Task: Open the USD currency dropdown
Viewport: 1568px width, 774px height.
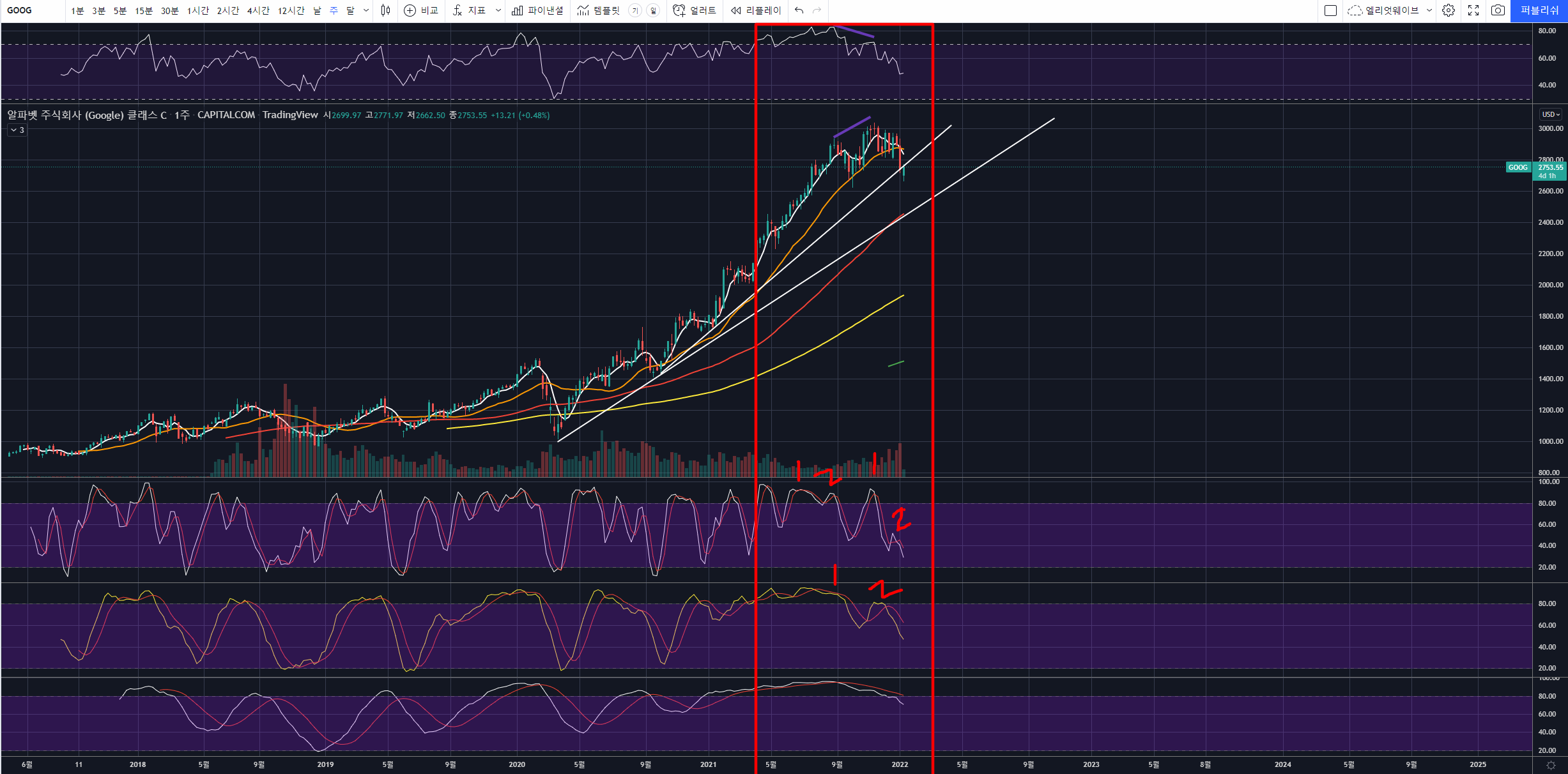Action: [x=1550, y=114]
